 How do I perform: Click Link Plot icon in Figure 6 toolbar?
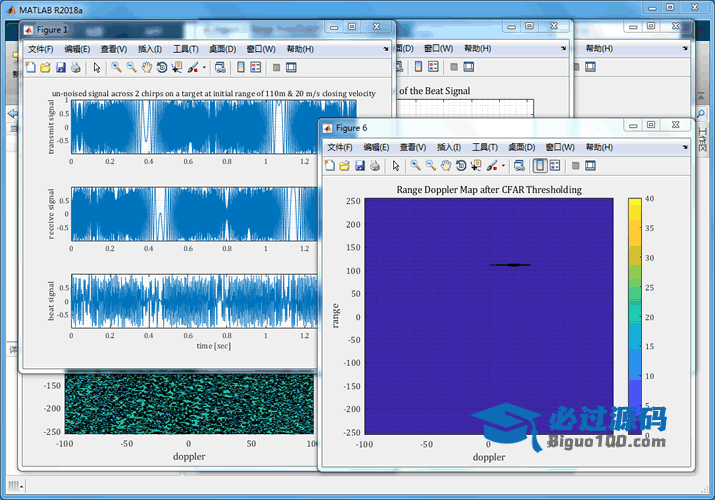[519, 166]
